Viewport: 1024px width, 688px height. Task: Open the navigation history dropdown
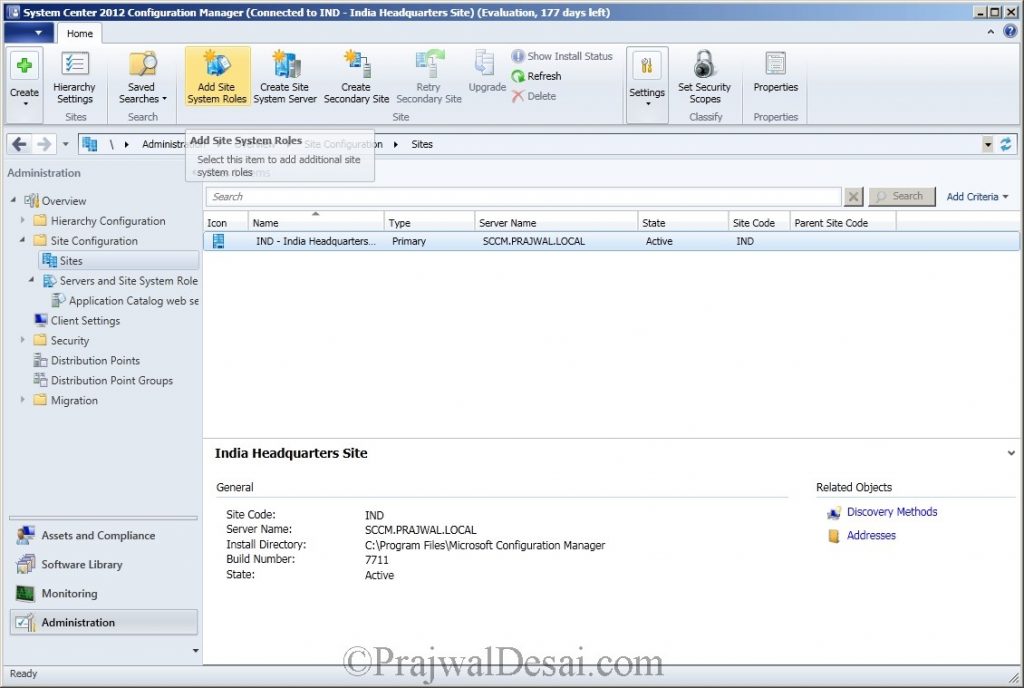click(x=65, y=144)
